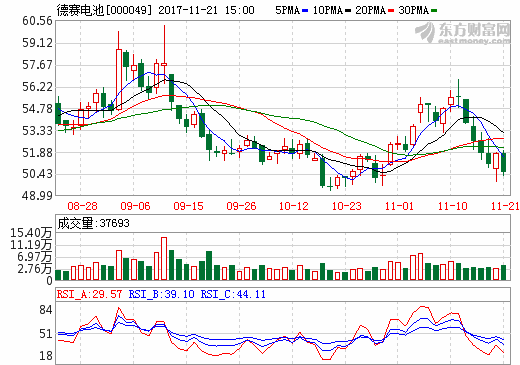Click the price axis label 50.43

[x=37, y=174]
